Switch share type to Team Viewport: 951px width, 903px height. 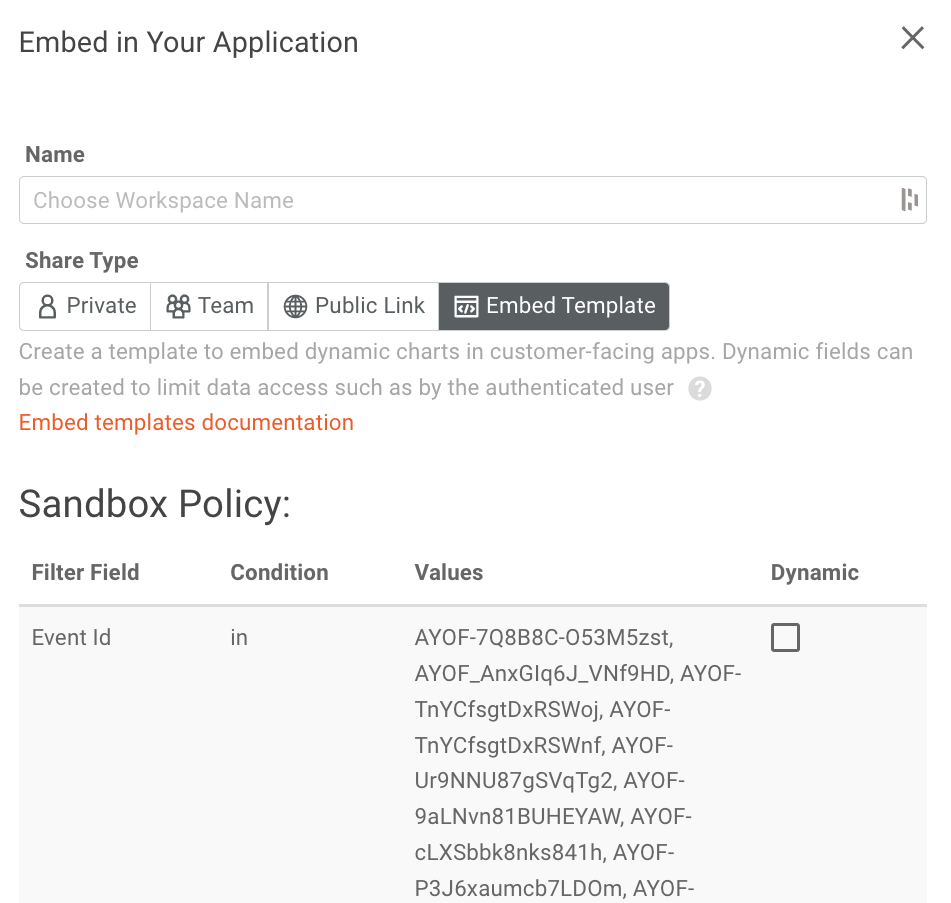(208, 306)
